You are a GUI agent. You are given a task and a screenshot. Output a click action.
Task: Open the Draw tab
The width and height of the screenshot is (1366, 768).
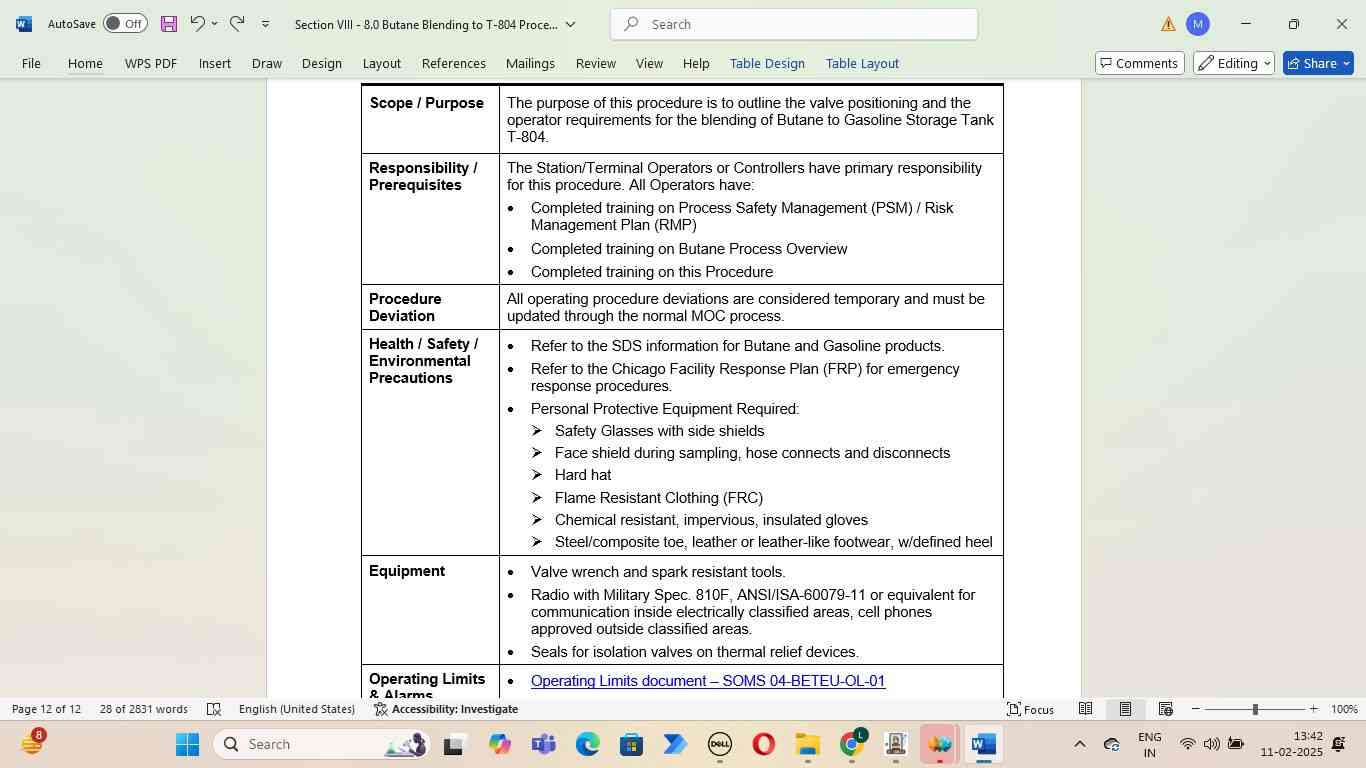(267, 63)
